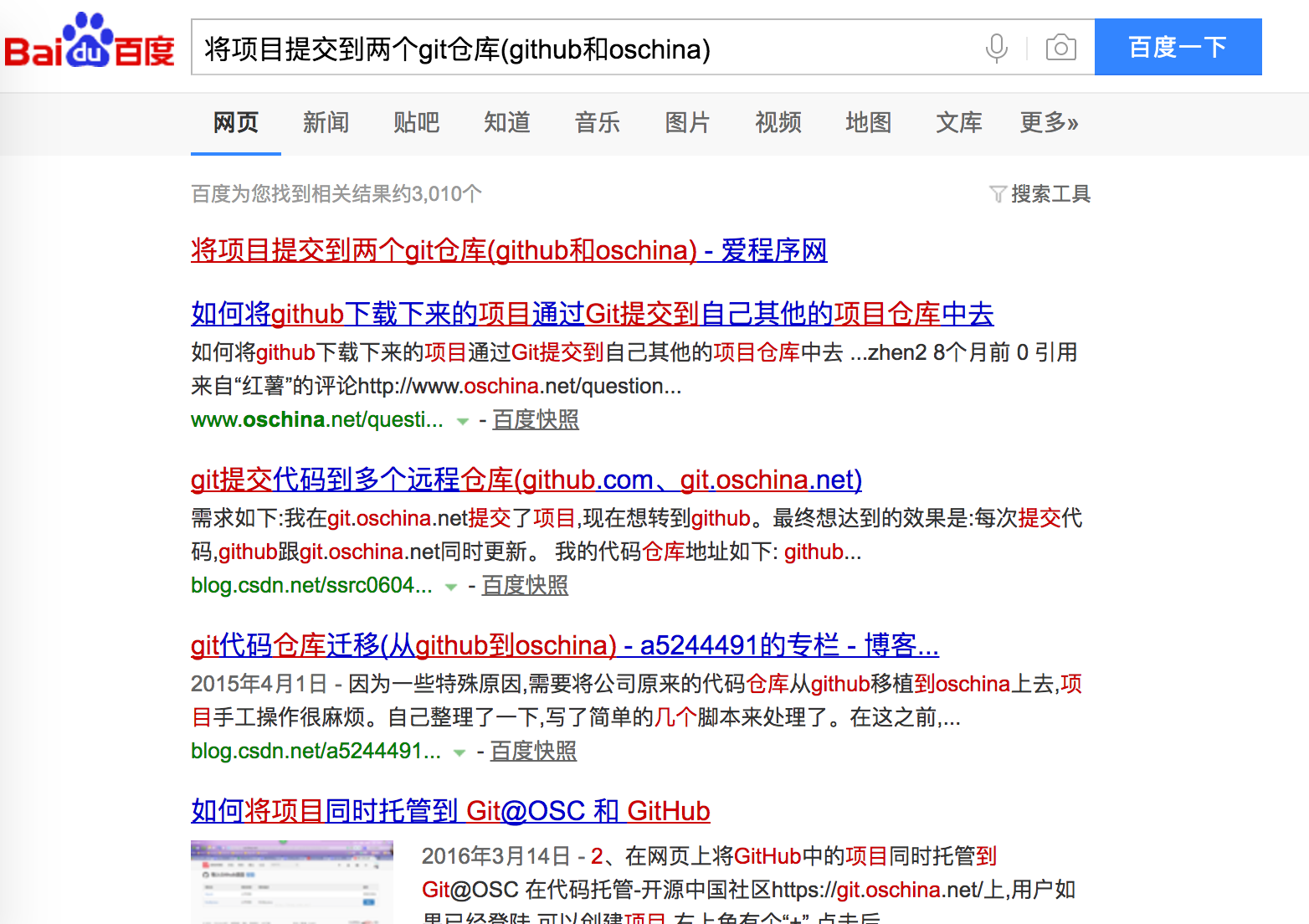Viewport: 1309px width, 924px height.
Task: Open the 地图 tab
Action: click(869, 123)
